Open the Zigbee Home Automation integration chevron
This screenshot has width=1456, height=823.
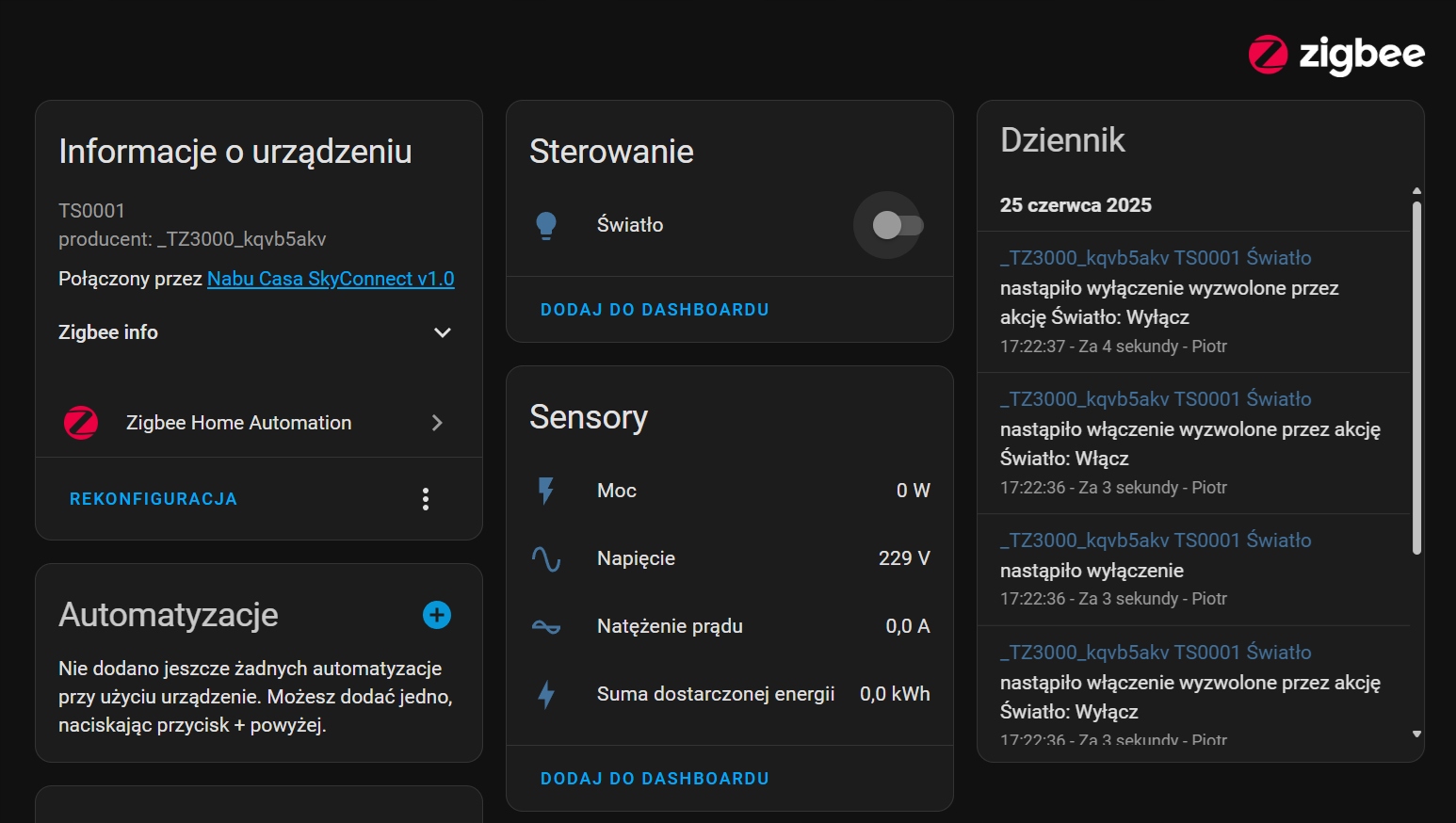437,423
